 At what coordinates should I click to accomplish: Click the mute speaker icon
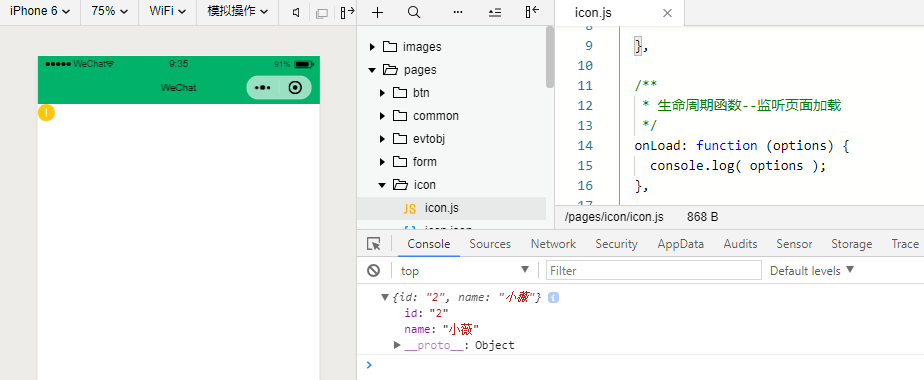(x=297, y=12)
